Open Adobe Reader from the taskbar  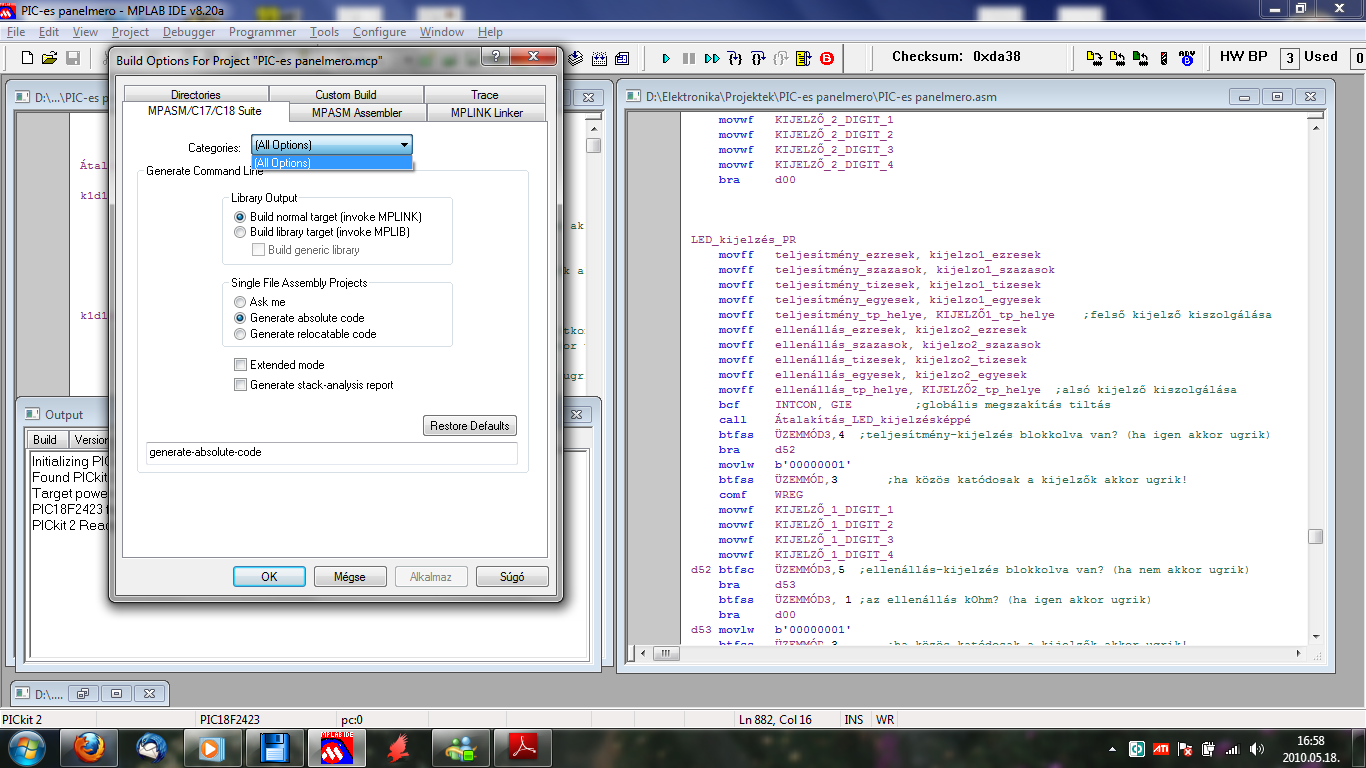point(524,747)
